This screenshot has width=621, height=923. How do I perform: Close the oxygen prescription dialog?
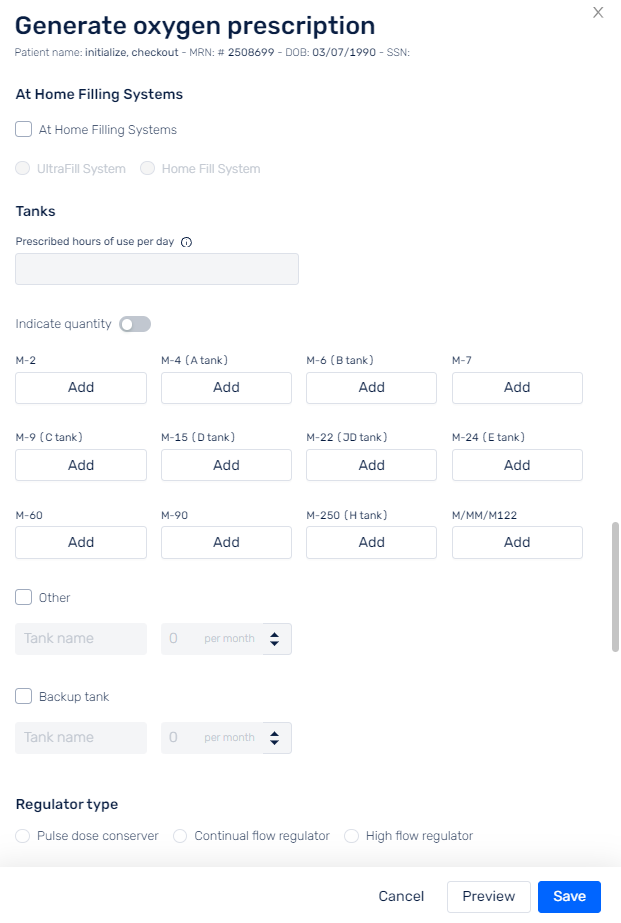(x=598, y=12)
